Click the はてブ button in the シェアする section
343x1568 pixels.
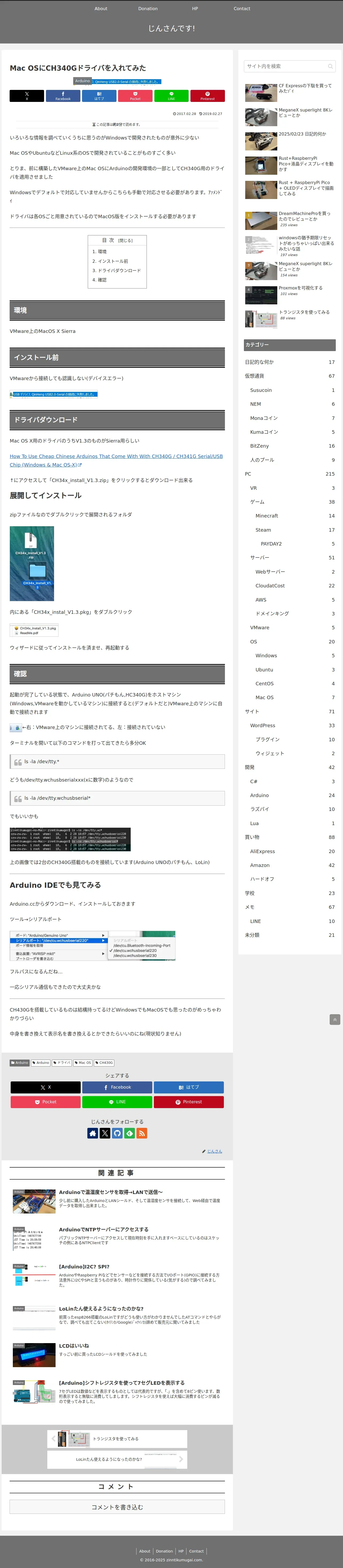pyautogui.click(x=189, y=1087)
